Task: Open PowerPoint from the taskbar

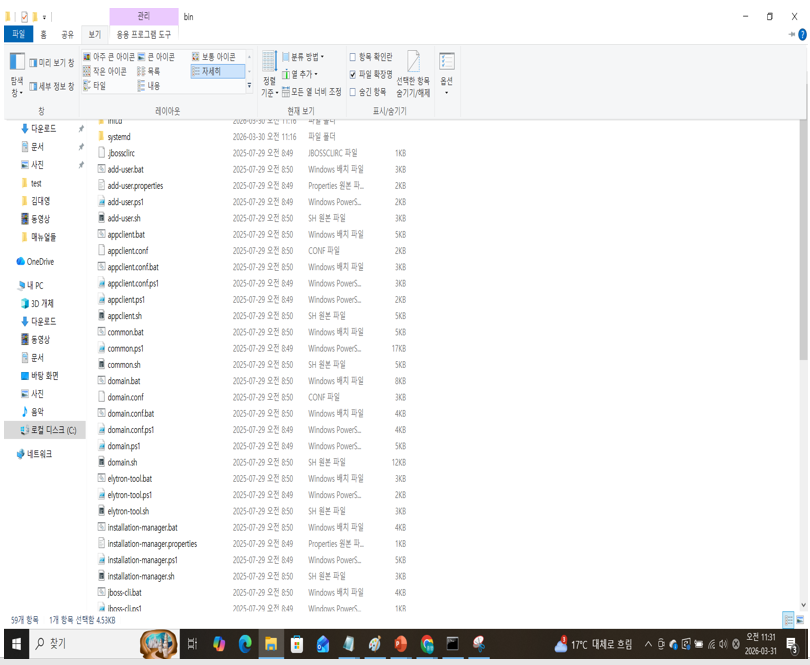Action: [400, 644]
